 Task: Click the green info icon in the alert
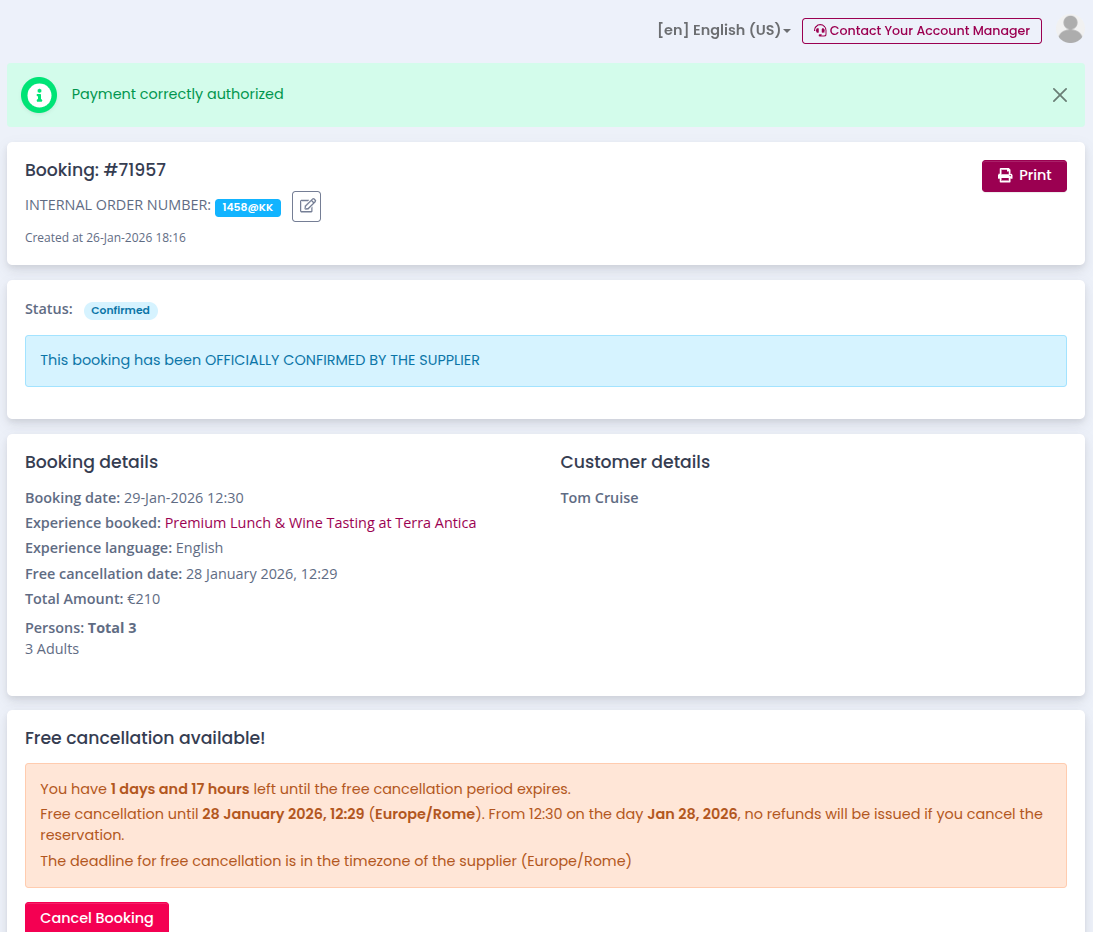point(39,95)
